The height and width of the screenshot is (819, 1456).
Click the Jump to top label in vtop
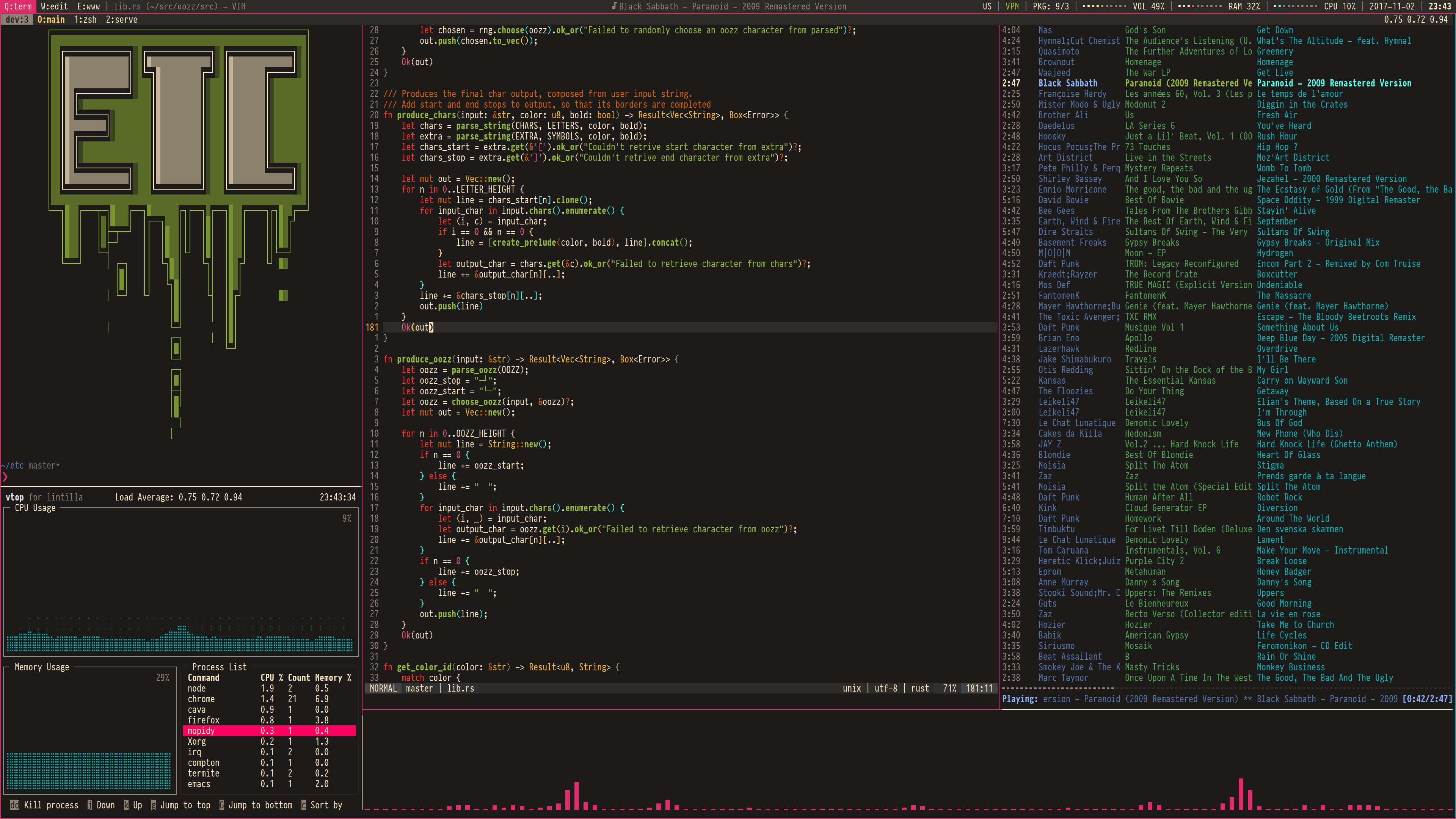coord(185,805)
